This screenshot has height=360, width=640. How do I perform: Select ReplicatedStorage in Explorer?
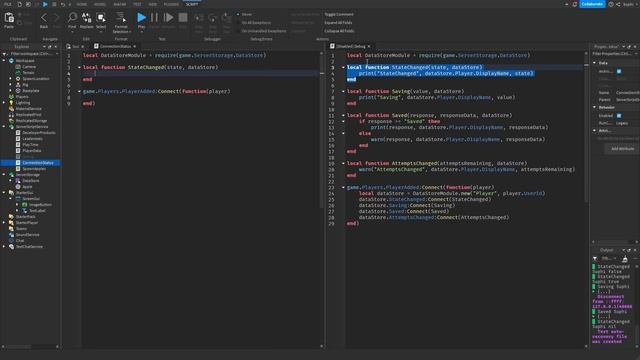[x=31, y=121]
